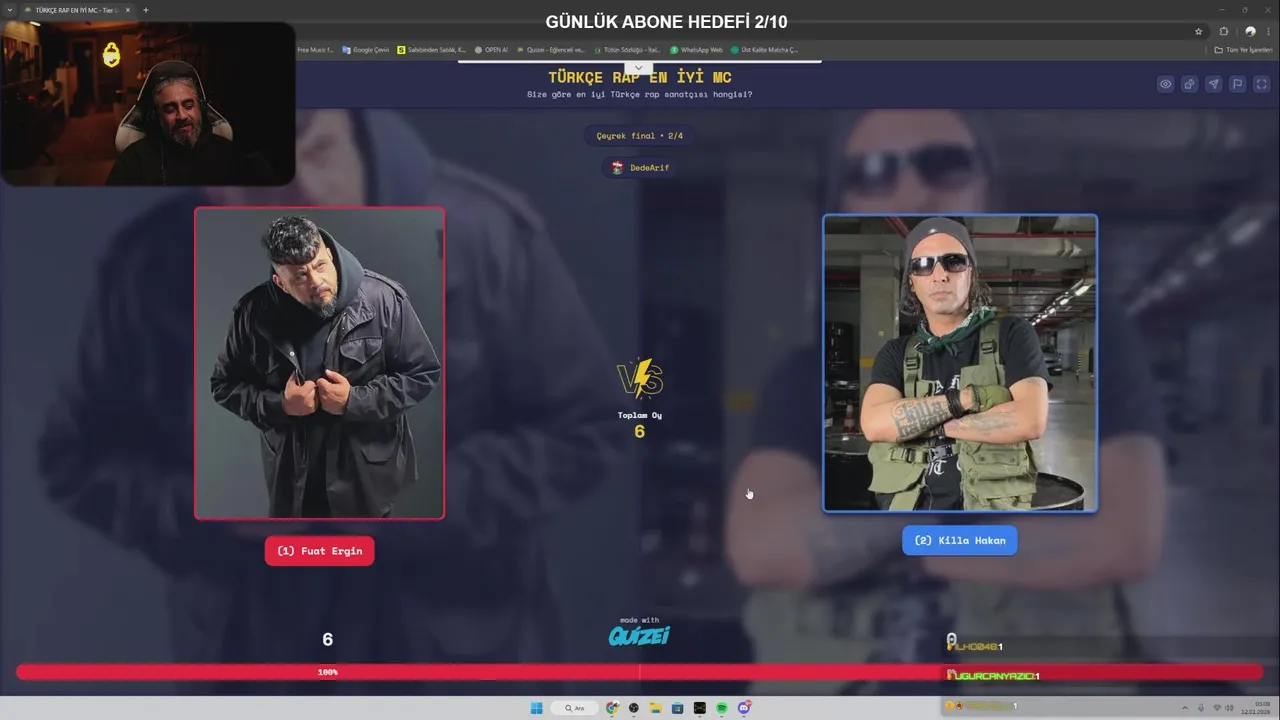Screen dimensions: 1280x720
Task: Click the Fuat Ergin vote count 6
Action: click(327, 640)
